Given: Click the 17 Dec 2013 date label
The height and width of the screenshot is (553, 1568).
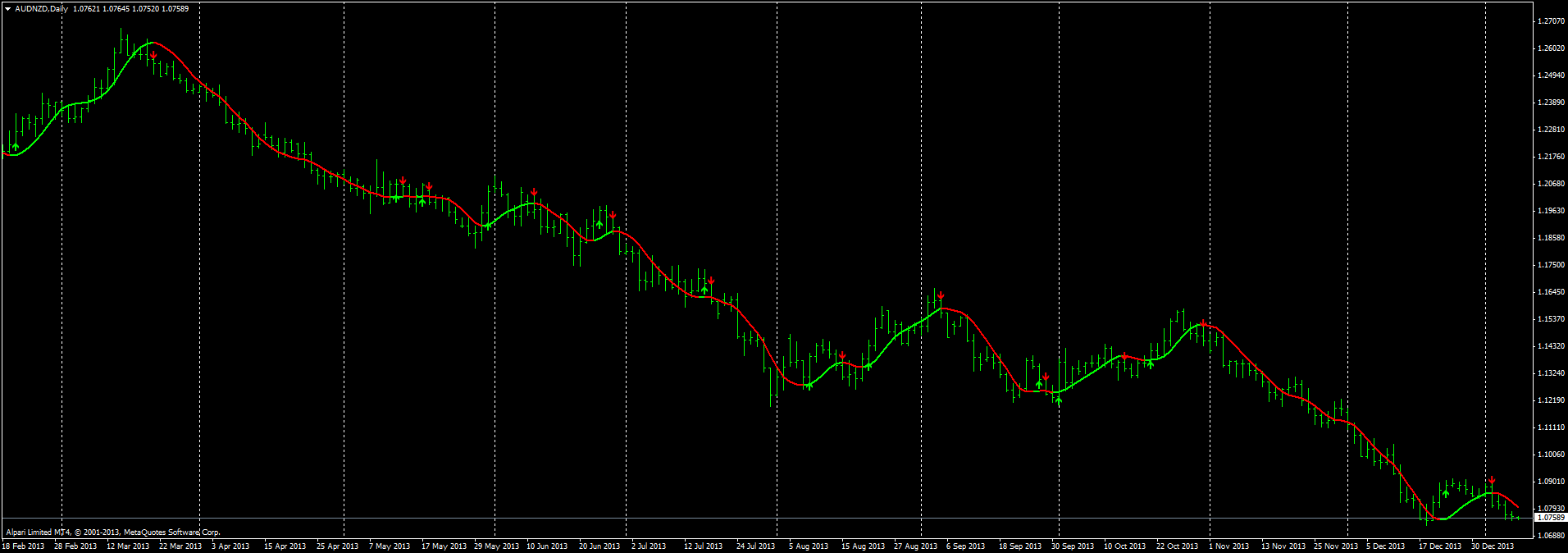Looking at the screenshot, I should (x=1440, y=546).
